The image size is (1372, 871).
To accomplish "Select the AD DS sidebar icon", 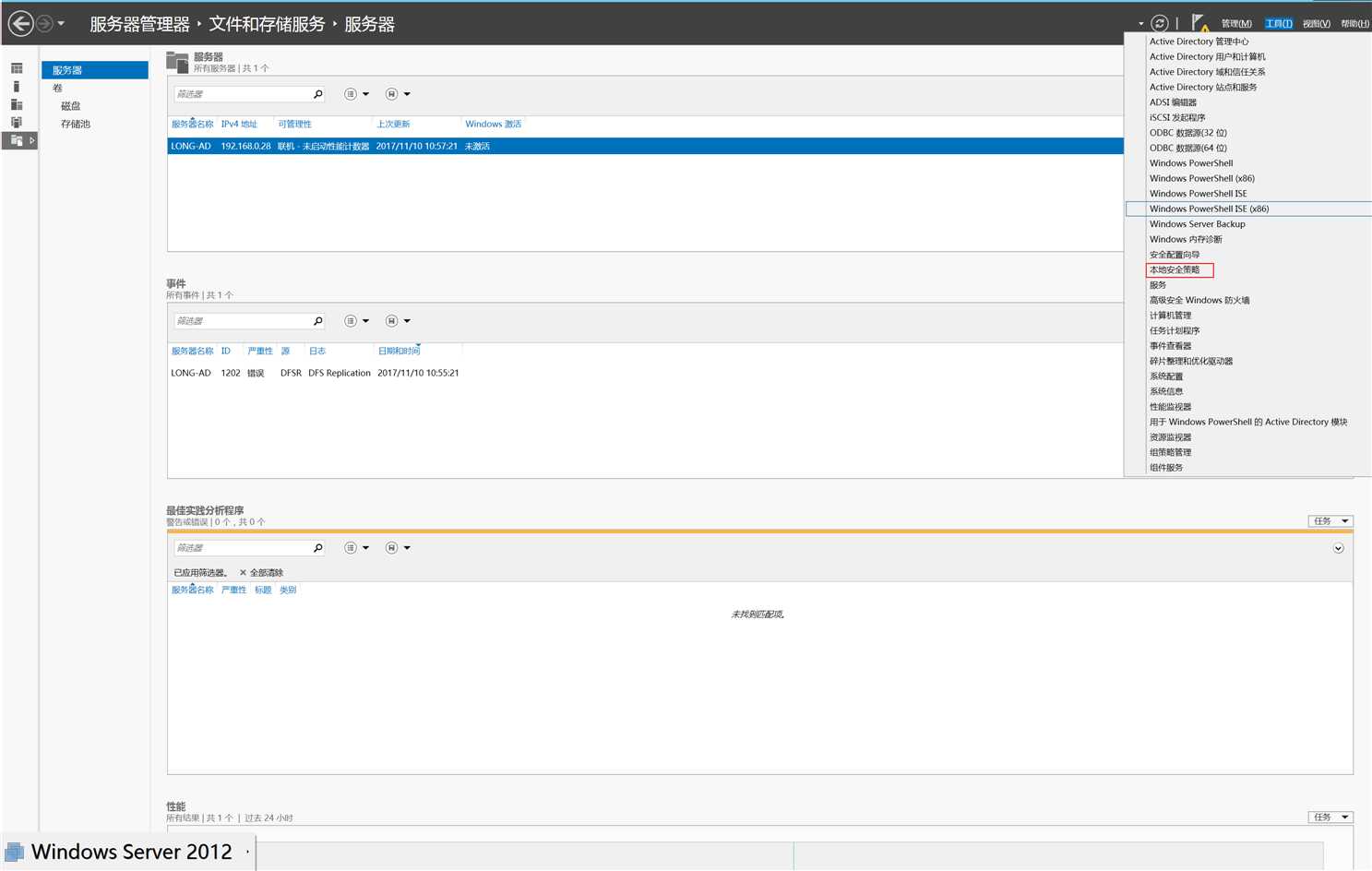I will (x=17, y=122).
